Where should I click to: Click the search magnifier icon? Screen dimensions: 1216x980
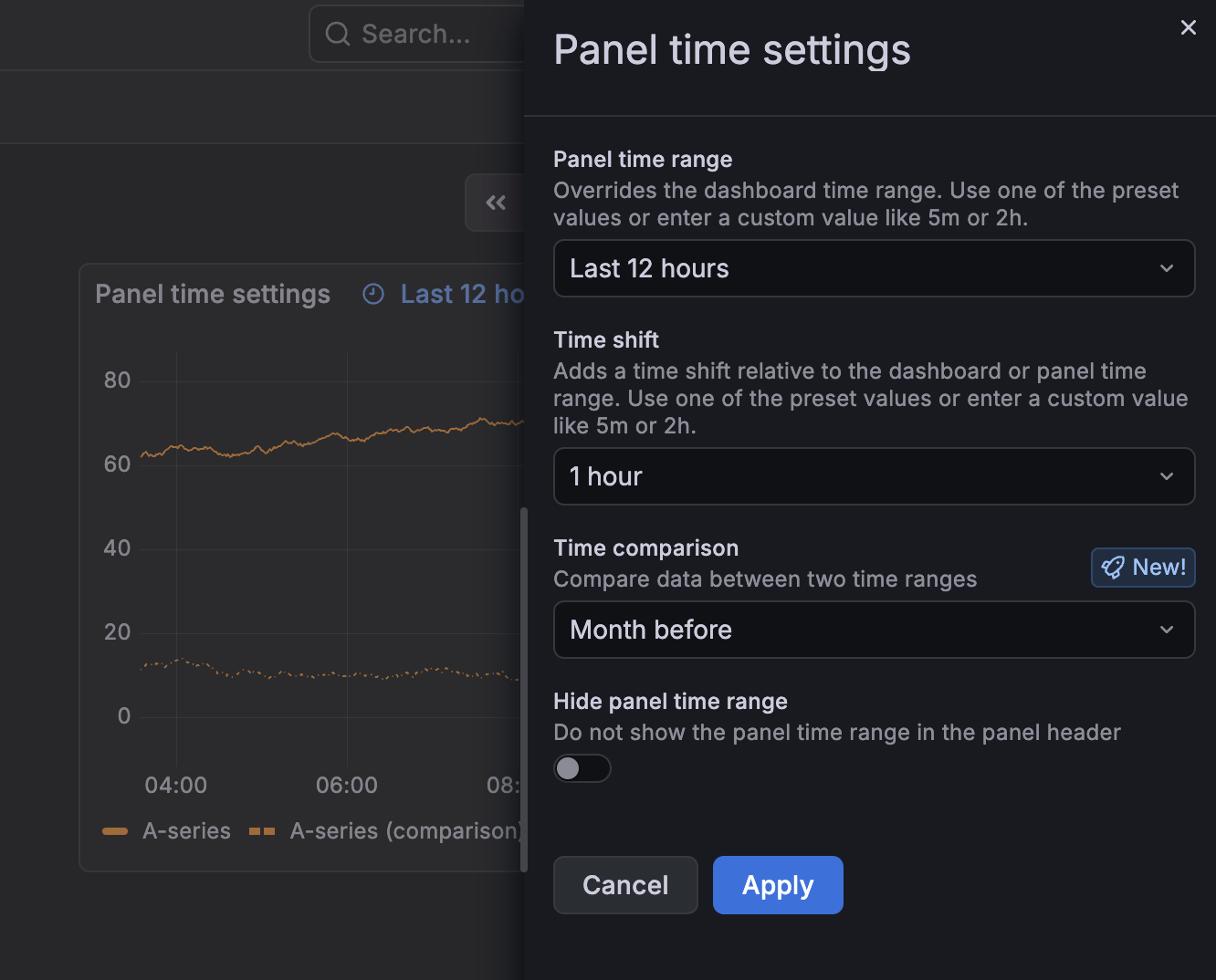click(337, 34)
